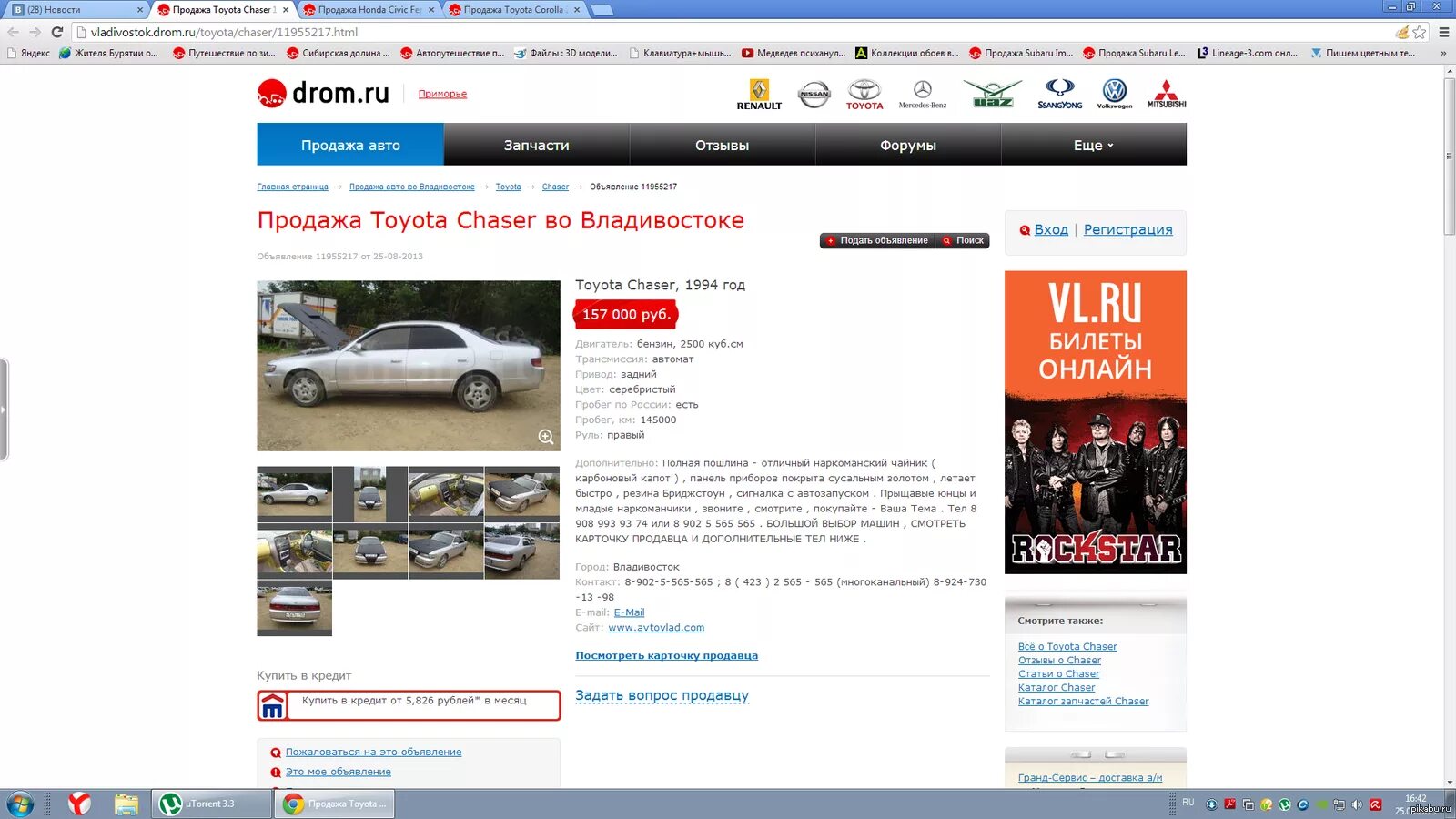This screenshot has height=819, width=1456.
Task: Click Это мое объявление link
Action: [338, 772]
